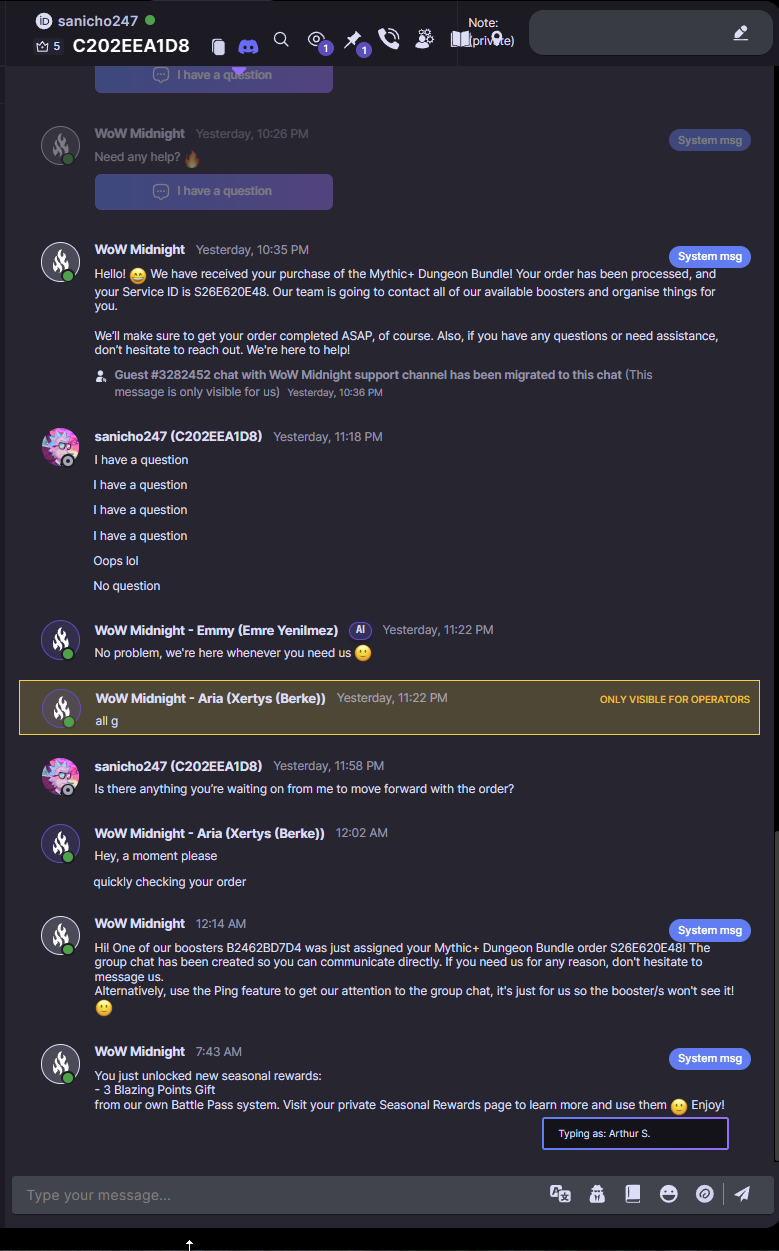Viewport: 779px width, 1251px height.
Task: Edit the private note pencil icon
Action: (740, 33)
